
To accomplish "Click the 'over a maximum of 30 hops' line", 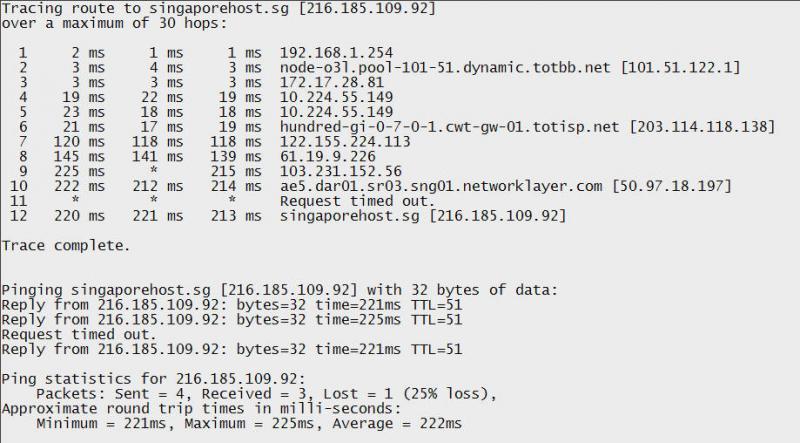I will pyautogui.click(x=114, y=23).
